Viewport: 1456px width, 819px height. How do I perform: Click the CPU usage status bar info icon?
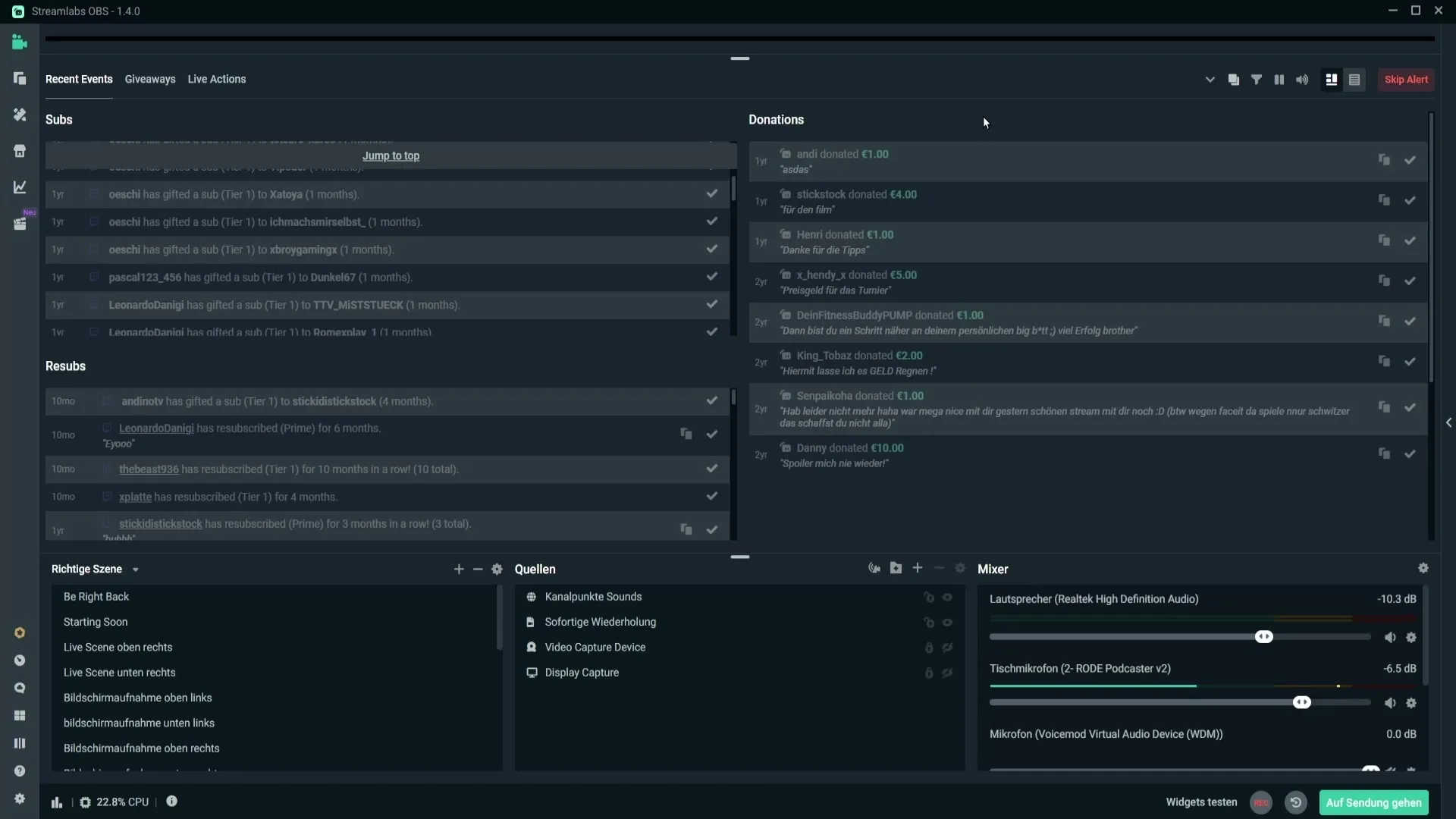tap(170, 802)
